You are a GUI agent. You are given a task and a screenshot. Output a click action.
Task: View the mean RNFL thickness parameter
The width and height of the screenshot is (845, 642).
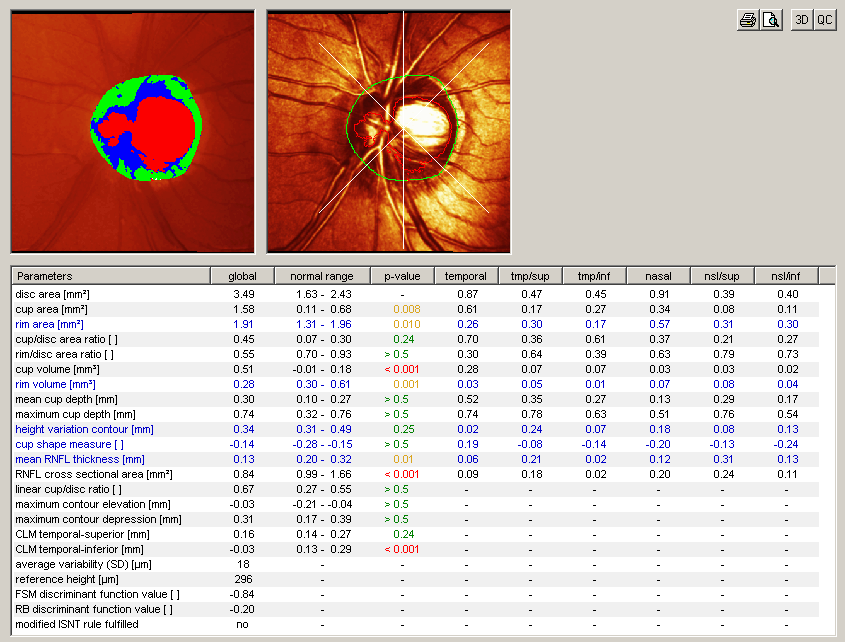[74, 459]
